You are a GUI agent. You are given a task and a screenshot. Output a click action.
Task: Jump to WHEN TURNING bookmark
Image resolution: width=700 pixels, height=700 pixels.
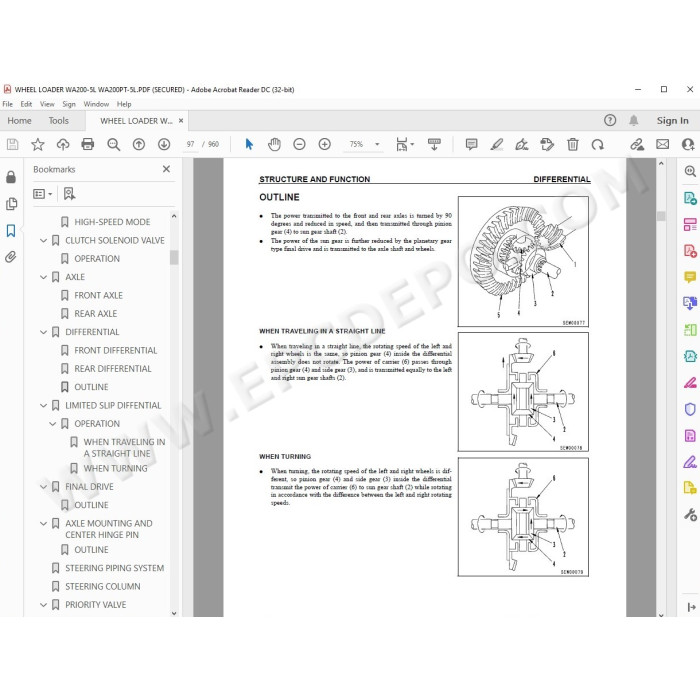[x=115, y=468]
